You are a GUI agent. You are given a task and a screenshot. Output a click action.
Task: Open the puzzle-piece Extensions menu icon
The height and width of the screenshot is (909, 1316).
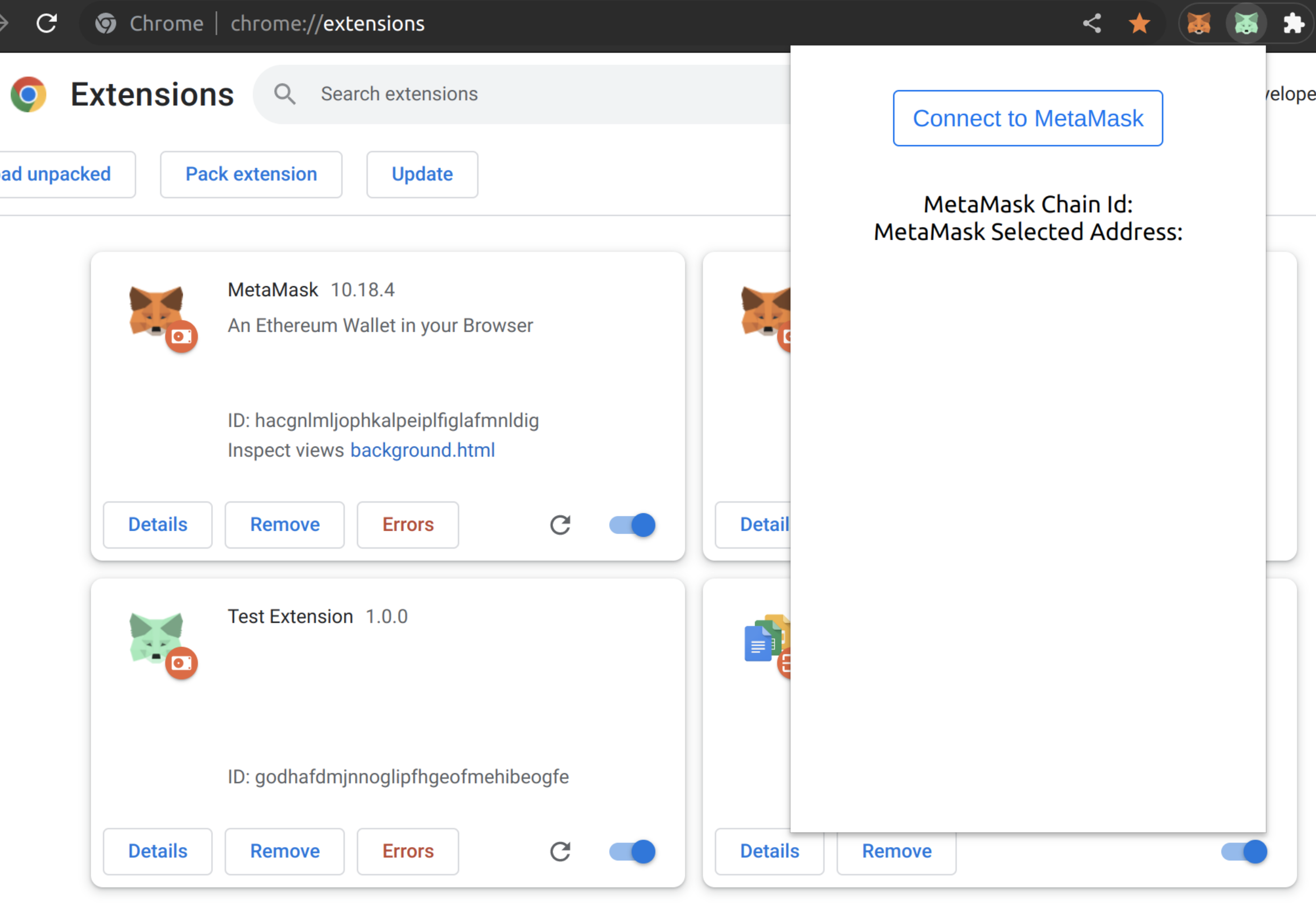tap(1293, 23)
